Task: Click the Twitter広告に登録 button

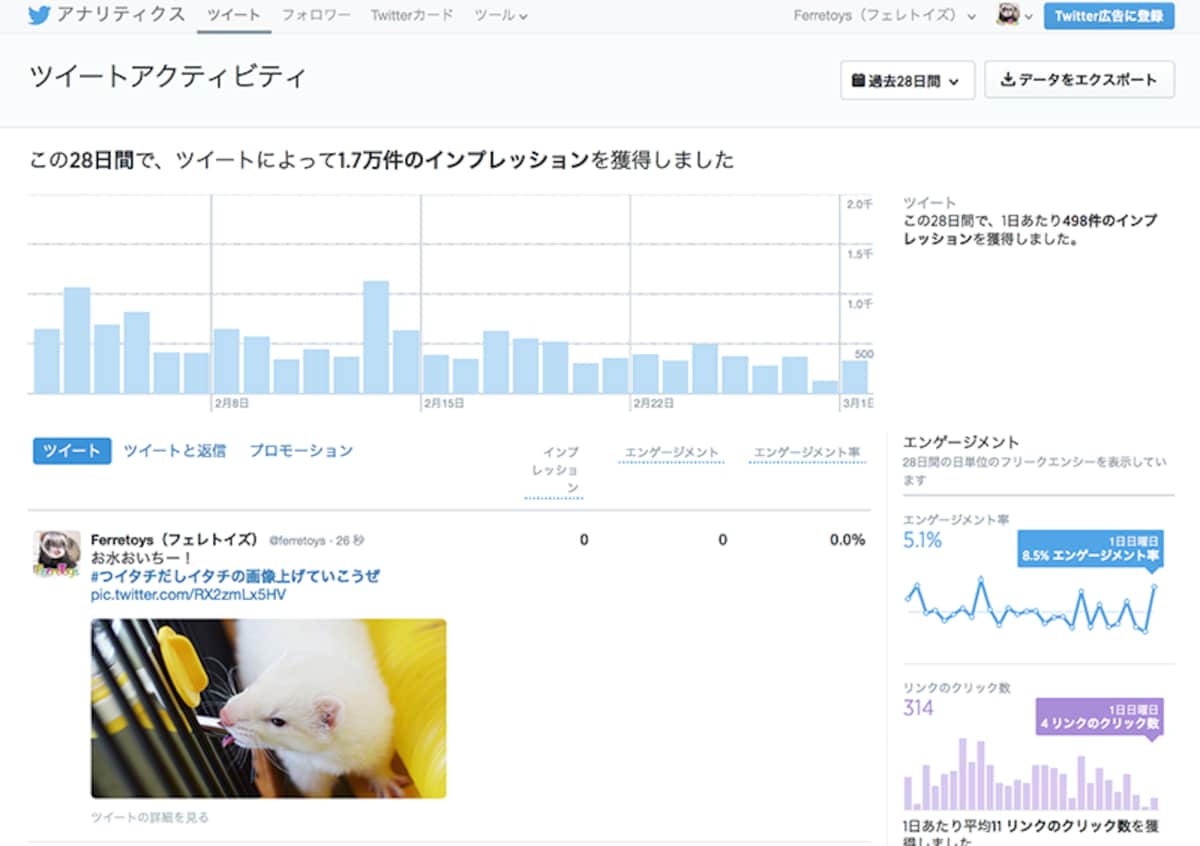Action: [x=1109, y=16]
